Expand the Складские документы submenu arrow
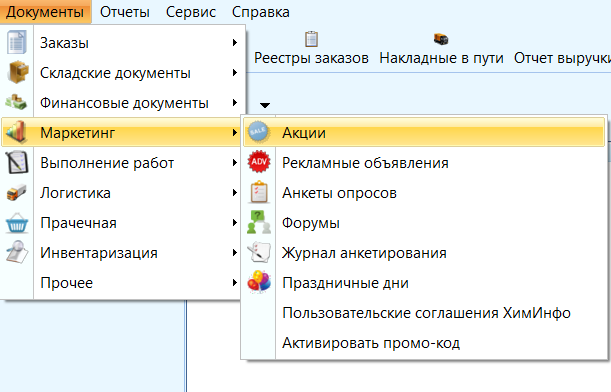This screenshot has height=392, width=611. click(235, 72)
